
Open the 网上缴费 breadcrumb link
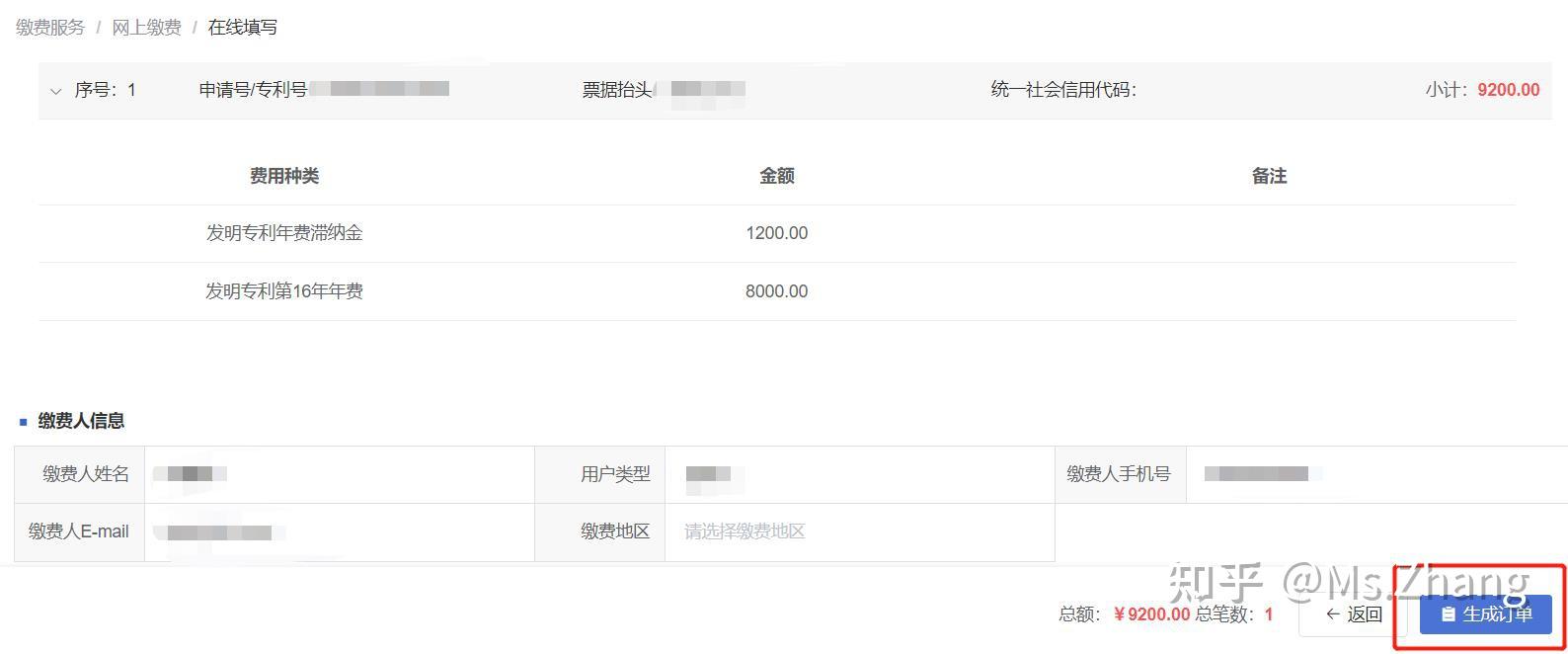click(146, 28)
